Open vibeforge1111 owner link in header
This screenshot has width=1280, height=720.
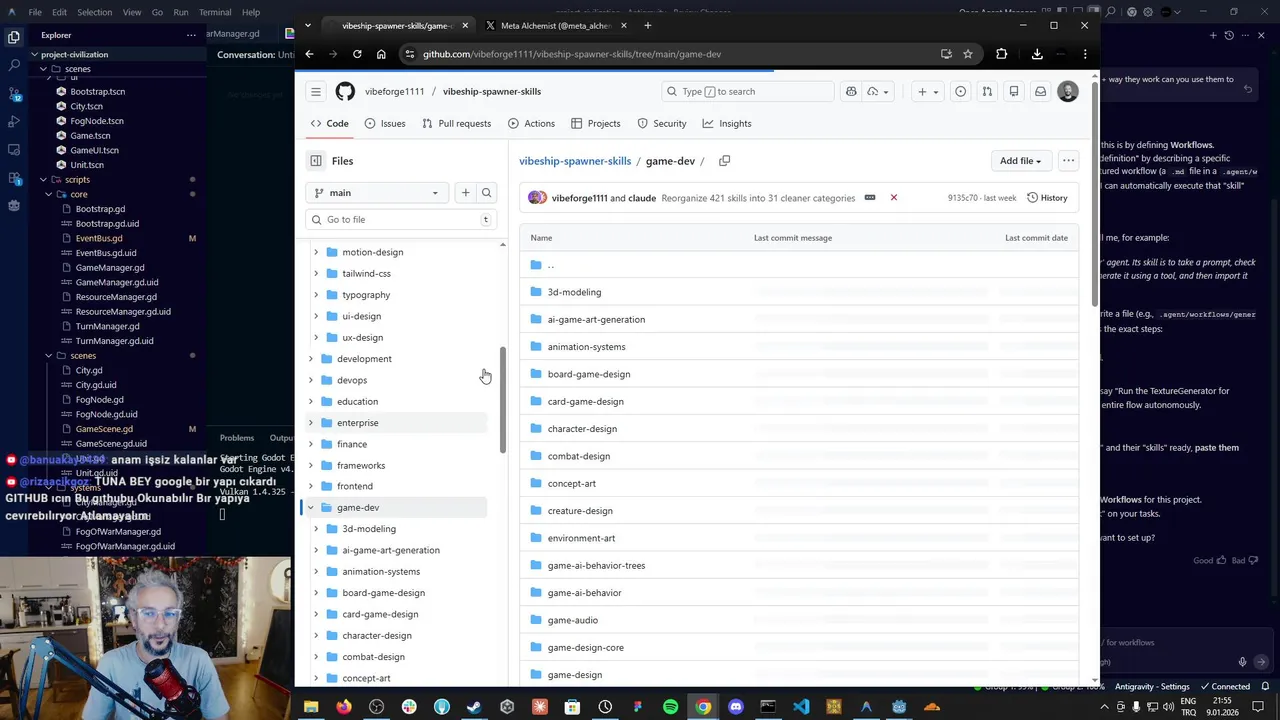click(394, 91)
